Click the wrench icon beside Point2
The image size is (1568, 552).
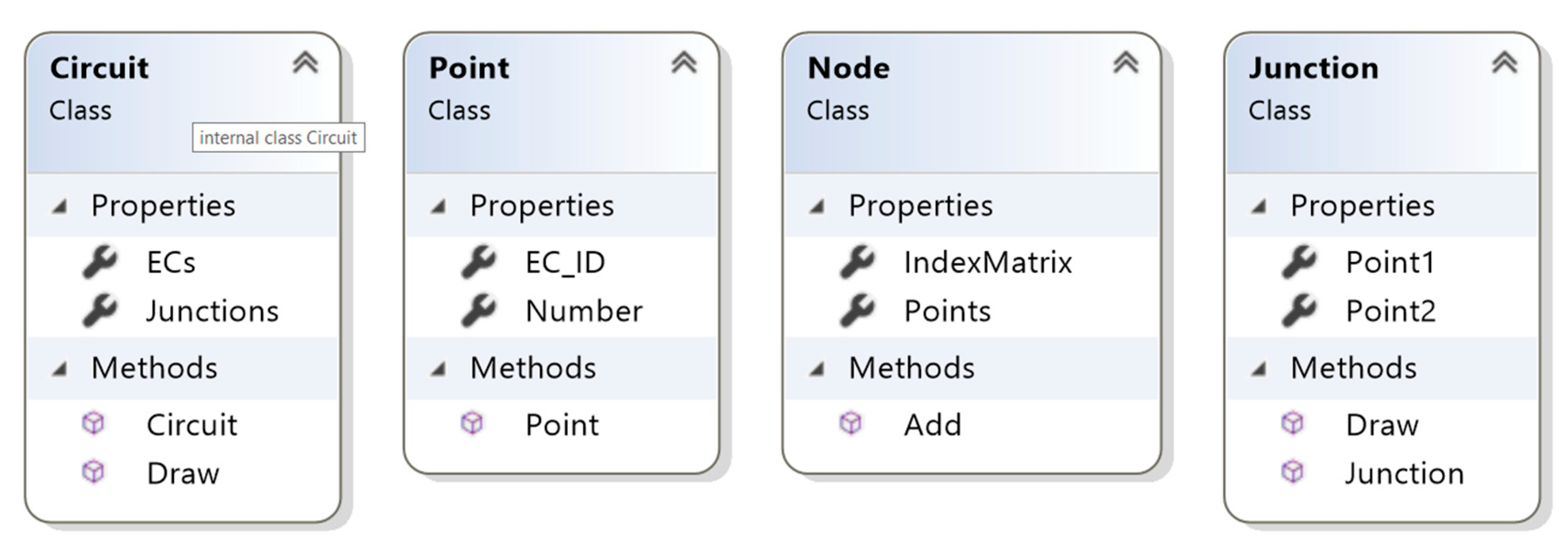[1299, 310]
